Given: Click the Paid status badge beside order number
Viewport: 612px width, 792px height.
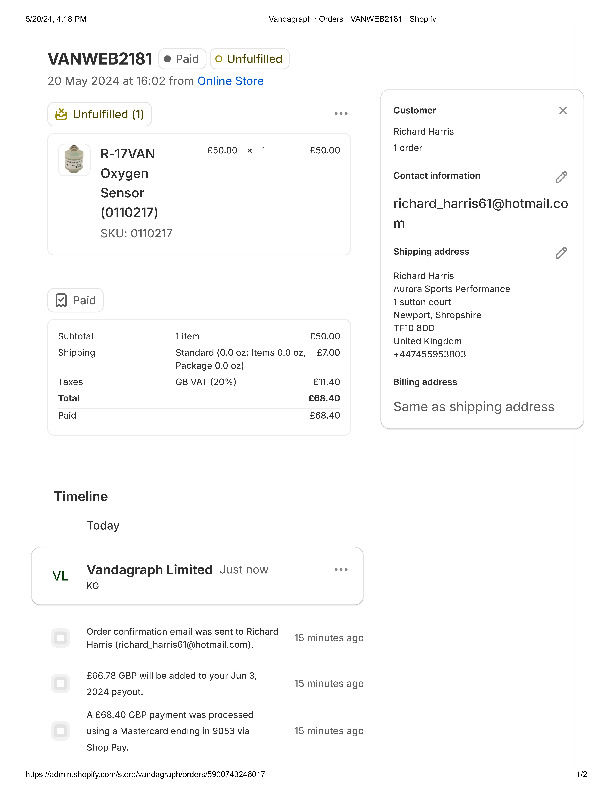Looking at the screenshot, I should coord(181,59).
